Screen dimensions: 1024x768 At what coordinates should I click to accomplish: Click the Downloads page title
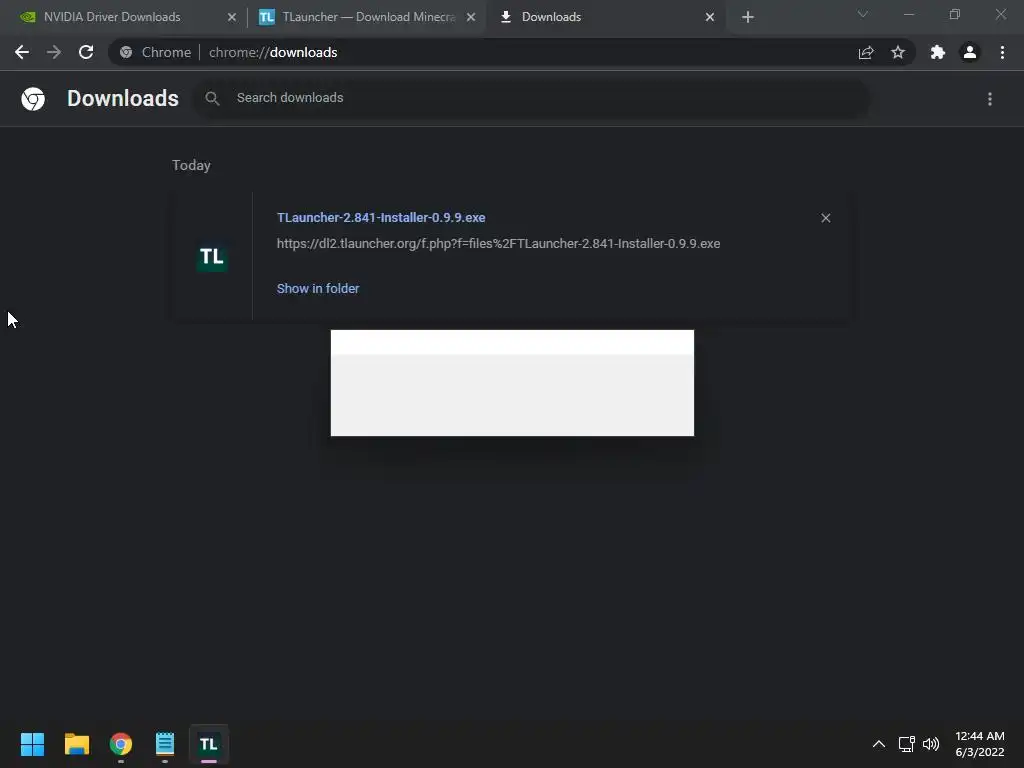pos(123,98)
